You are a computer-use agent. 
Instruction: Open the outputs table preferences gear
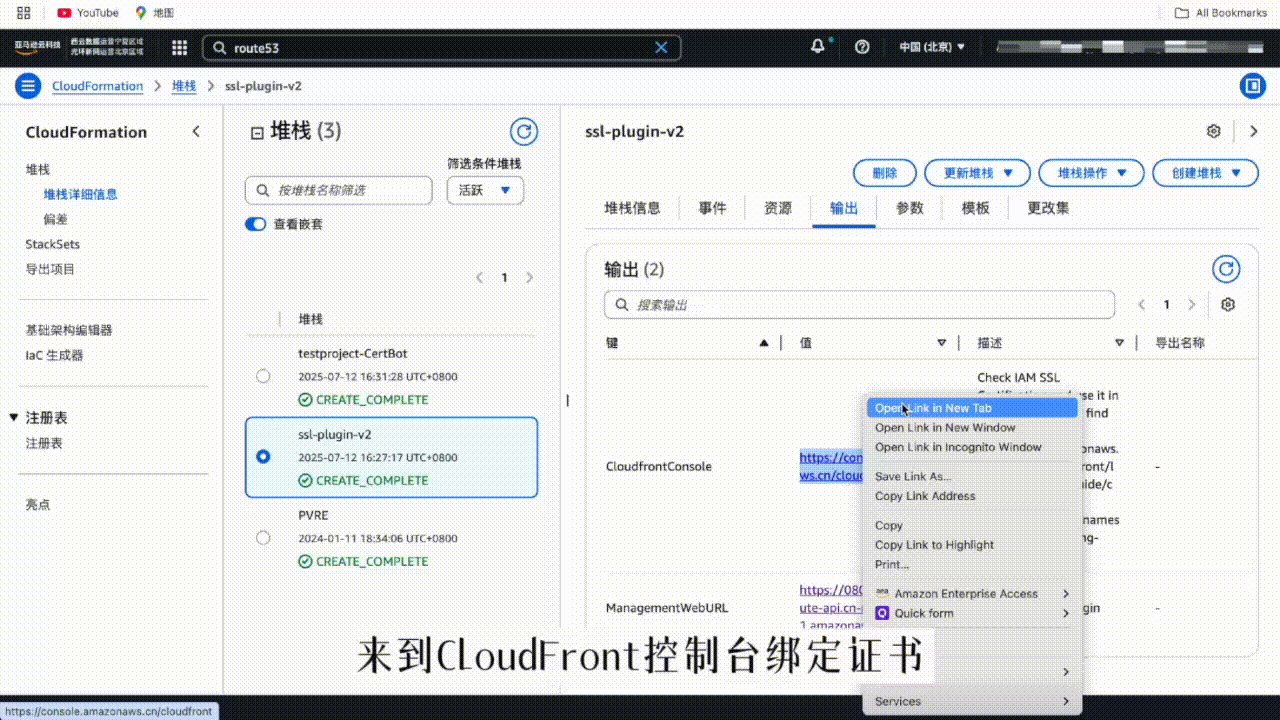click(x=1229, y=305)
